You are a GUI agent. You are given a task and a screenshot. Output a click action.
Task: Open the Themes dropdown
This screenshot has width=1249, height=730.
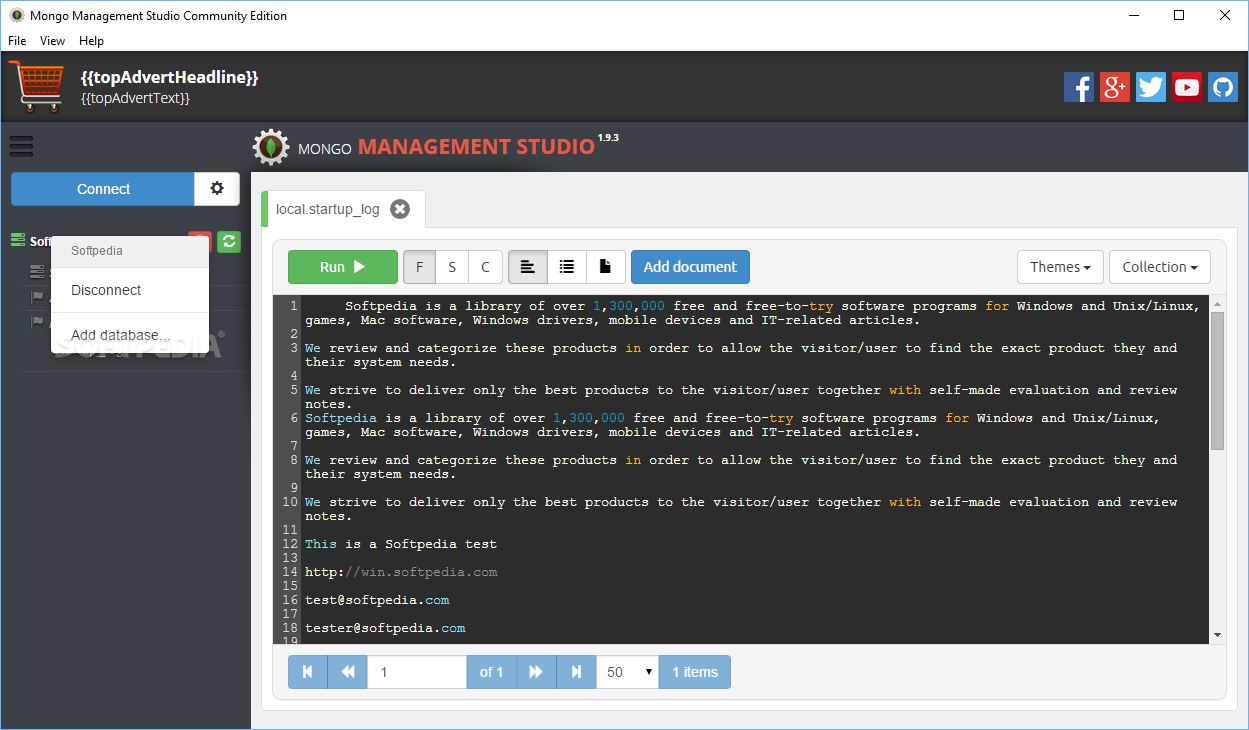(1061, 267)
